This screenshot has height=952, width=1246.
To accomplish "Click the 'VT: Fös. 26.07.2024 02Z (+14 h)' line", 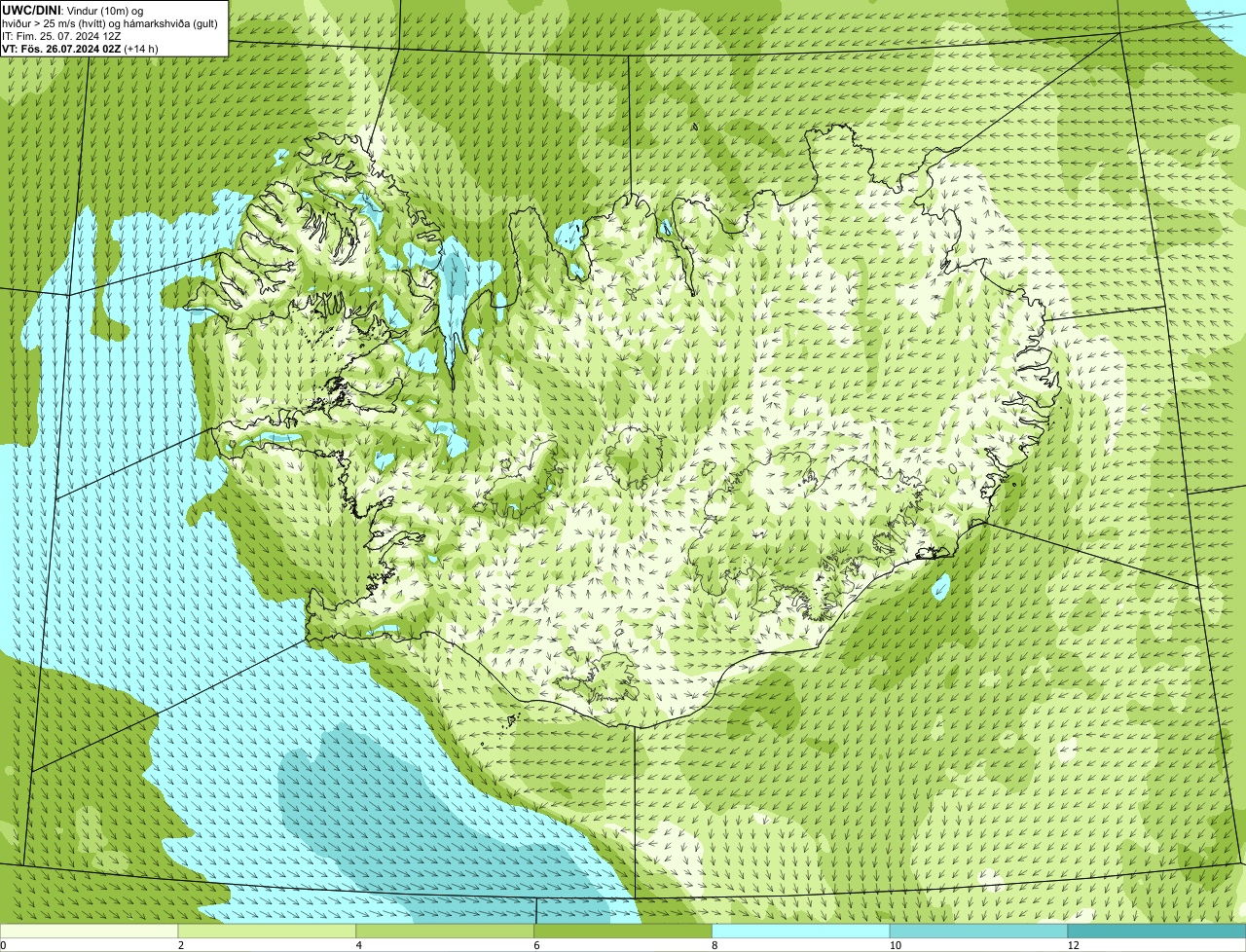I will pyautogui.click(x=81, y=49).
